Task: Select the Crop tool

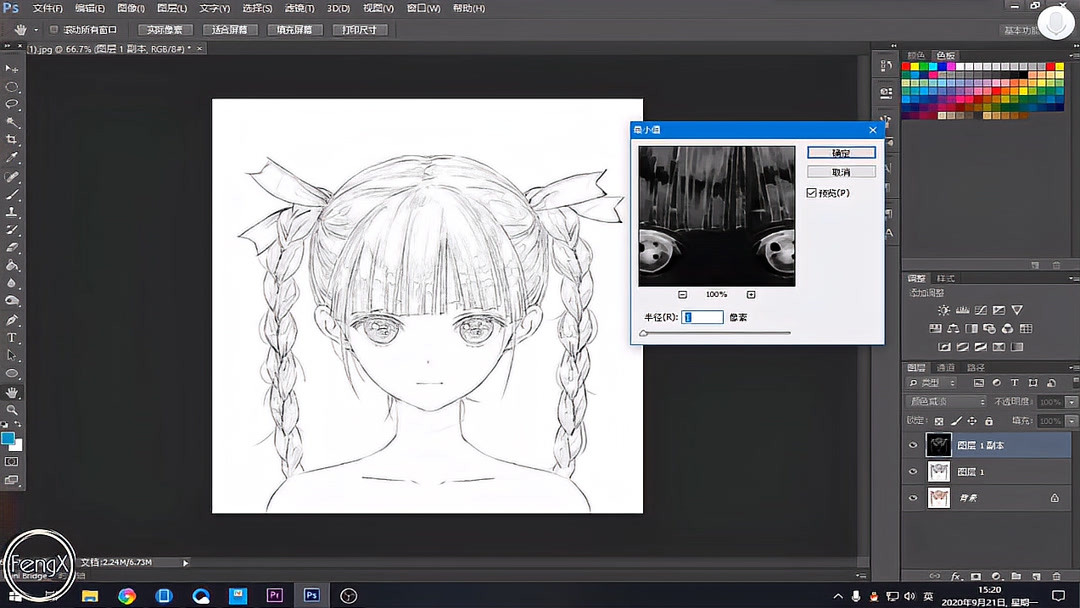Action: pyautogui.click(x=13, y=138)
